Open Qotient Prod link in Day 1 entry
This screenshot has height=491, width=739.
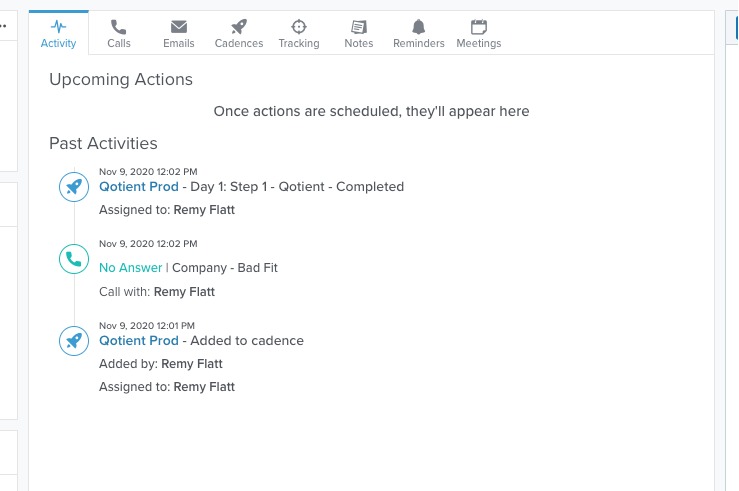139,187
